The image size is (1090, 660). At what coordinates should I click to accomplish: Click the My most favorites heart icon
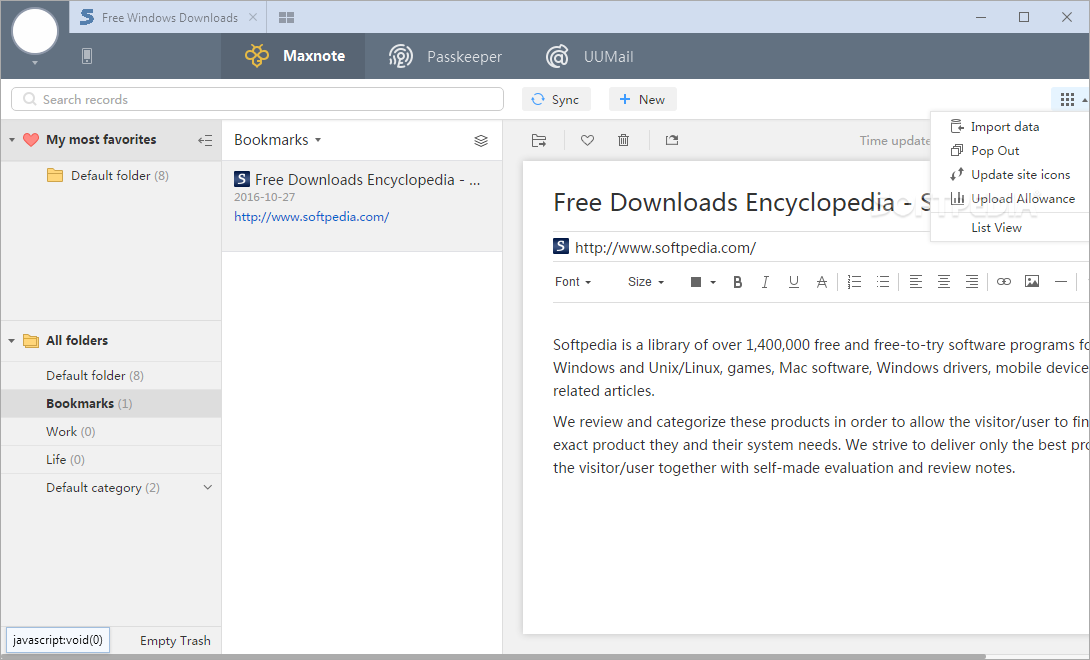tap(31, 140)
